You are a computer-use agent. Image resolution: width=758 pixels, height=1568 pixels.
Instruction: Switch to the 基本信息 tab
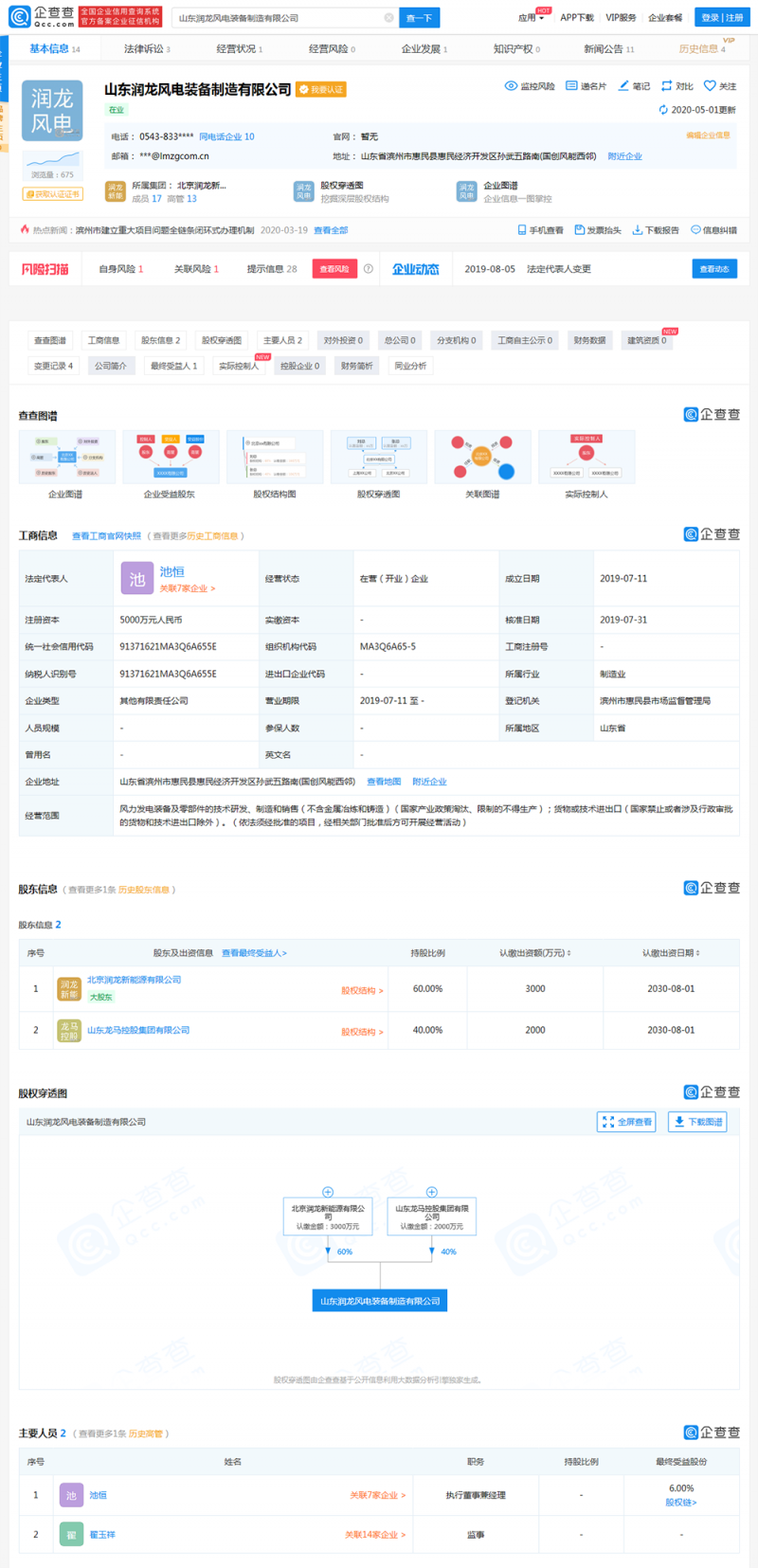[x=54, y=48]
